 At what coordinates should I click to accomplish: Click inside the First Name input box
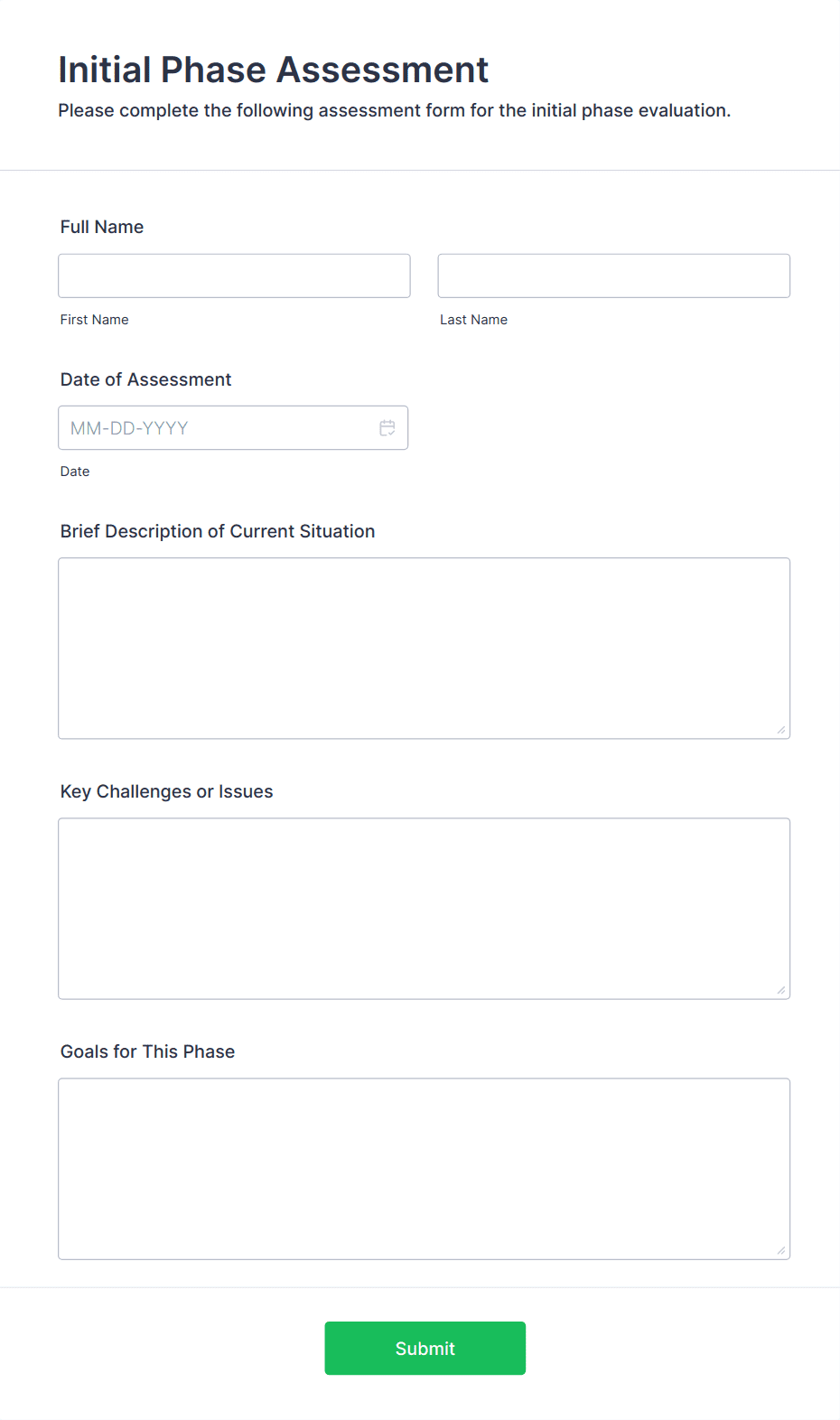[233, 276]
